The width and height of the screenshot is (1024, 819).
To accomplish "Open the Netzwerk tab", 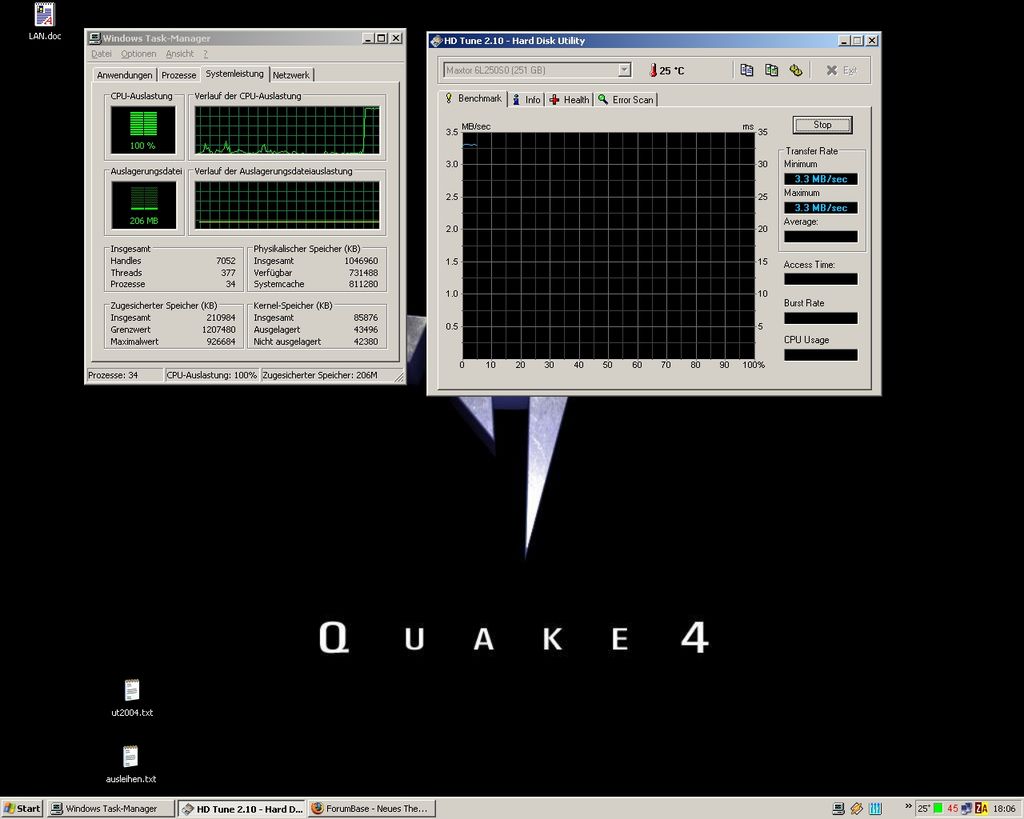I will coord(291,75).
